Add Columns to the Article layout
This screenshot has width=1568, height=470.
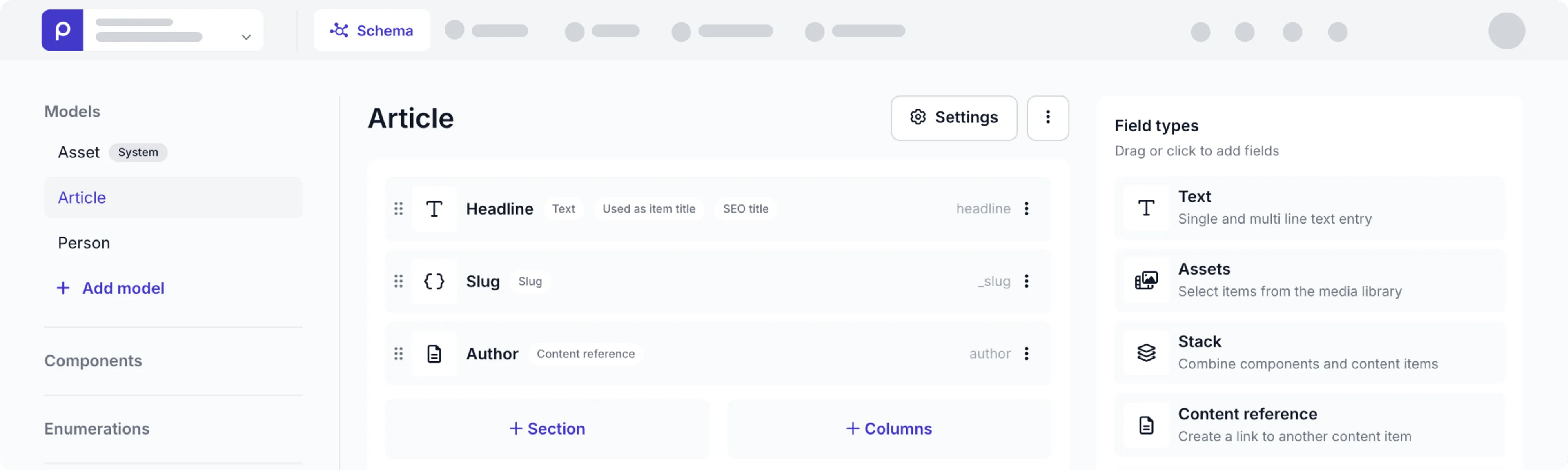click(x=889, y=428)
